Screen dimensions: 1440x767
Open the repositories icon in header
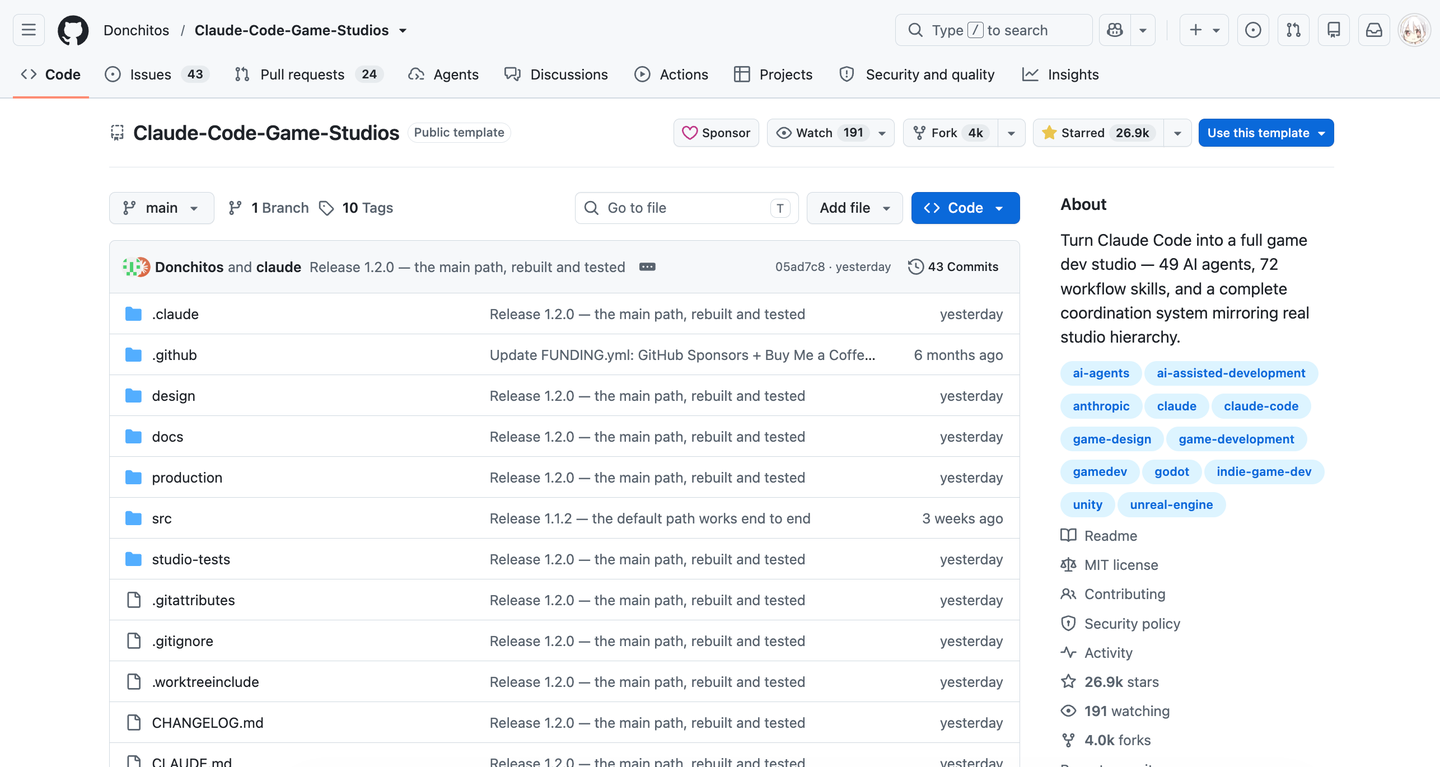[x=1334, y=30]
